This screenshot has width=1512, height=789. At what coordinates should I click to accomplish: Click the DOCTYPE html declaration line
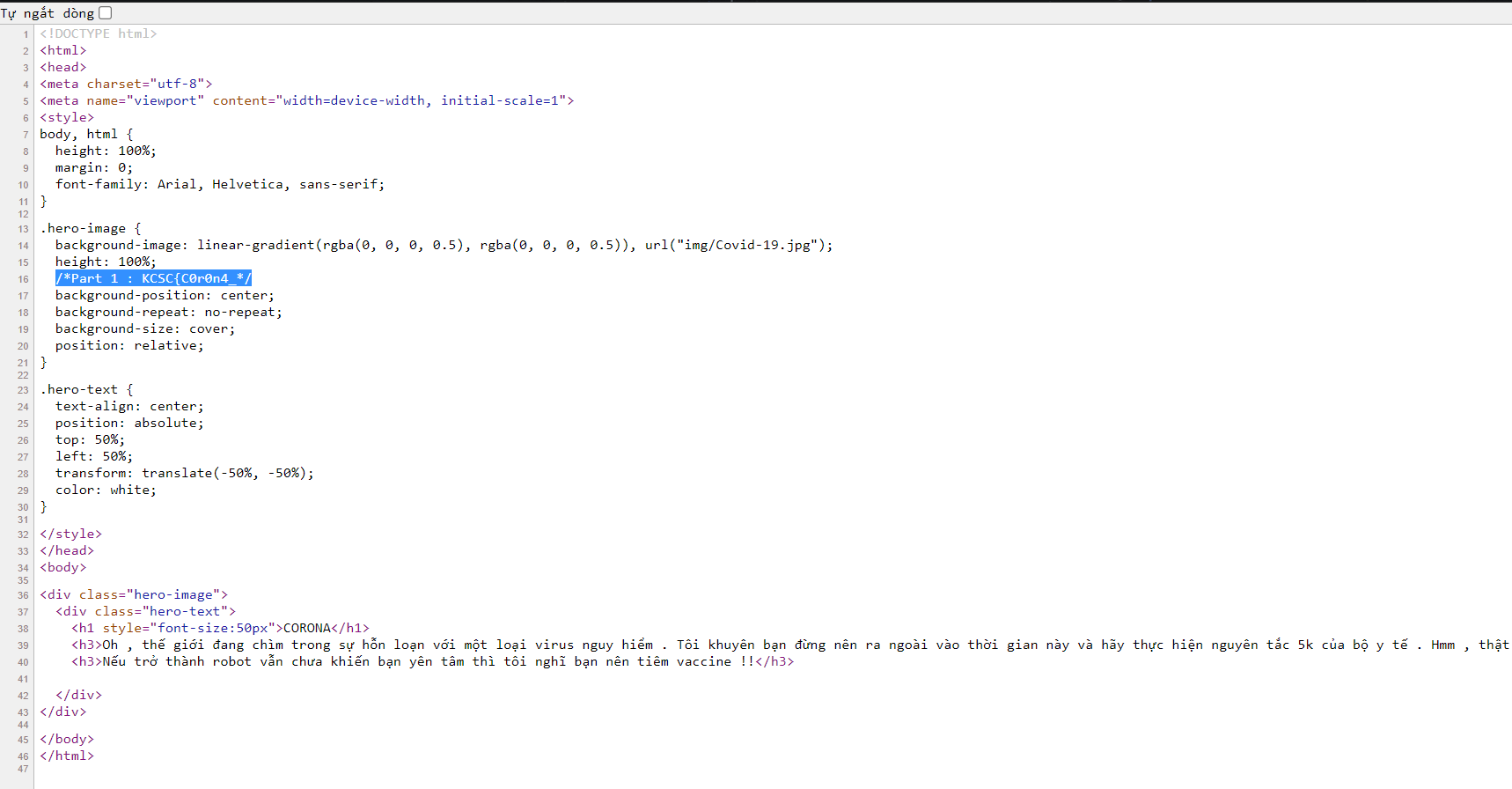98,33
